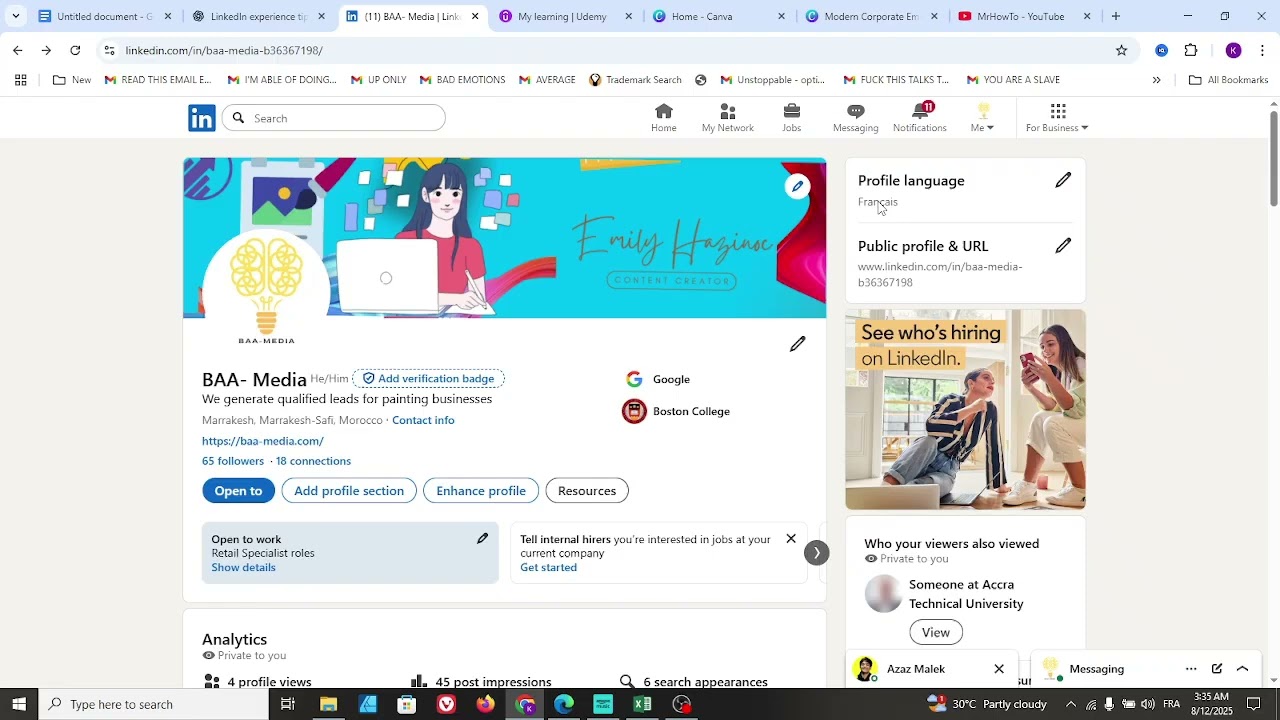Image resolution: width=1280 pixels, height=720 pixels.
Task: Open the baa-media.com website link
Action: point(263,441)
